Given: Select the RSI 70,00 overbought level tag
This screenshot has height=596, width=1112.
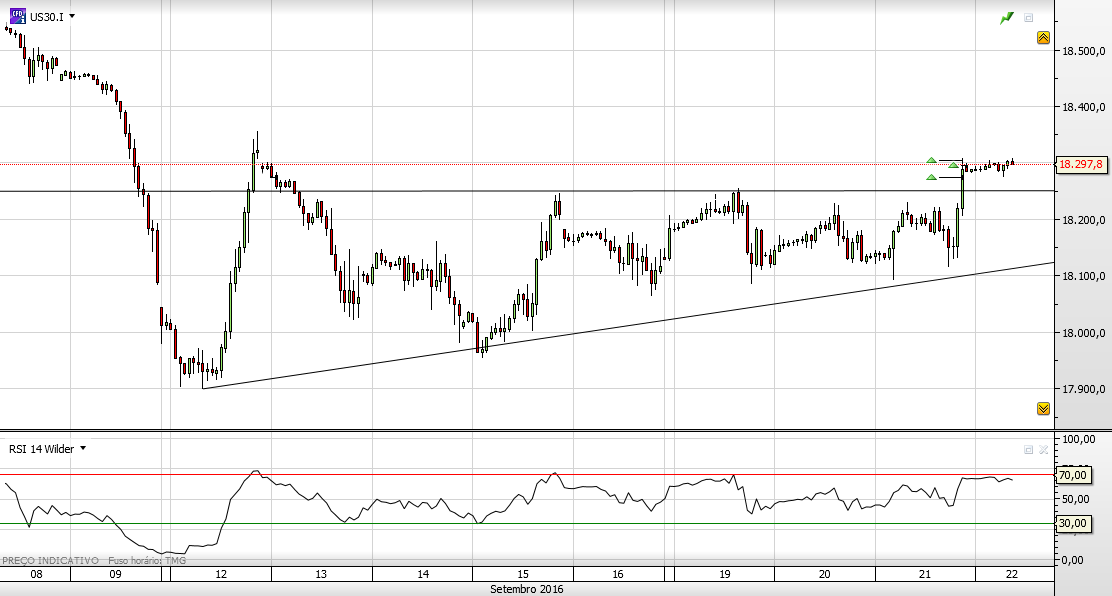Looking at the screenshot, I should tap(1073, 475).
